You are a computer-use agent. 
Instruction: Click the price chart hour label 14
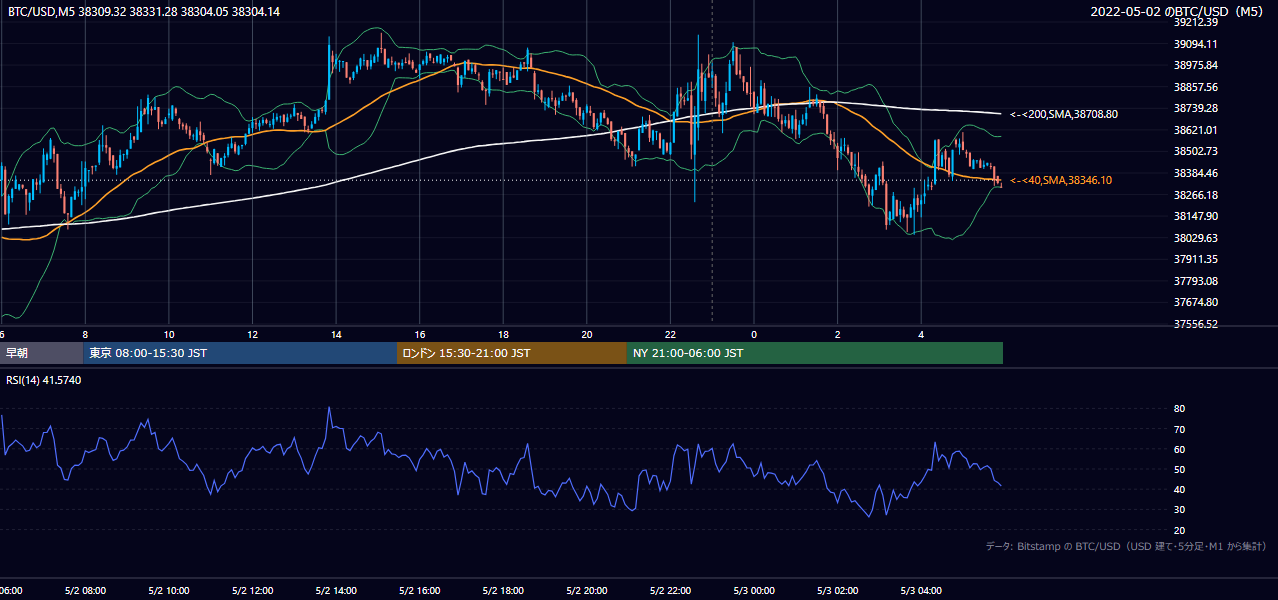336,334
